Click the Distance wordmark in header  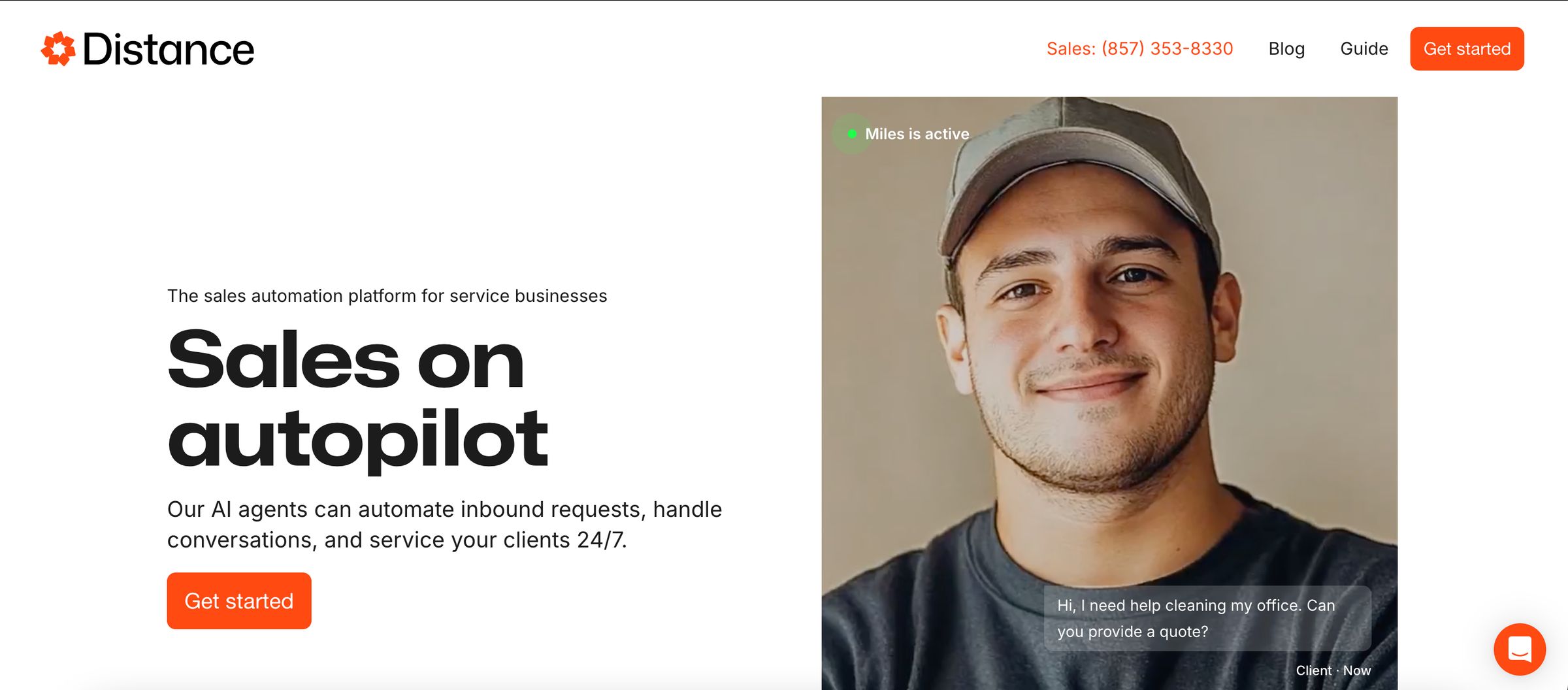(x=169, y=49)
